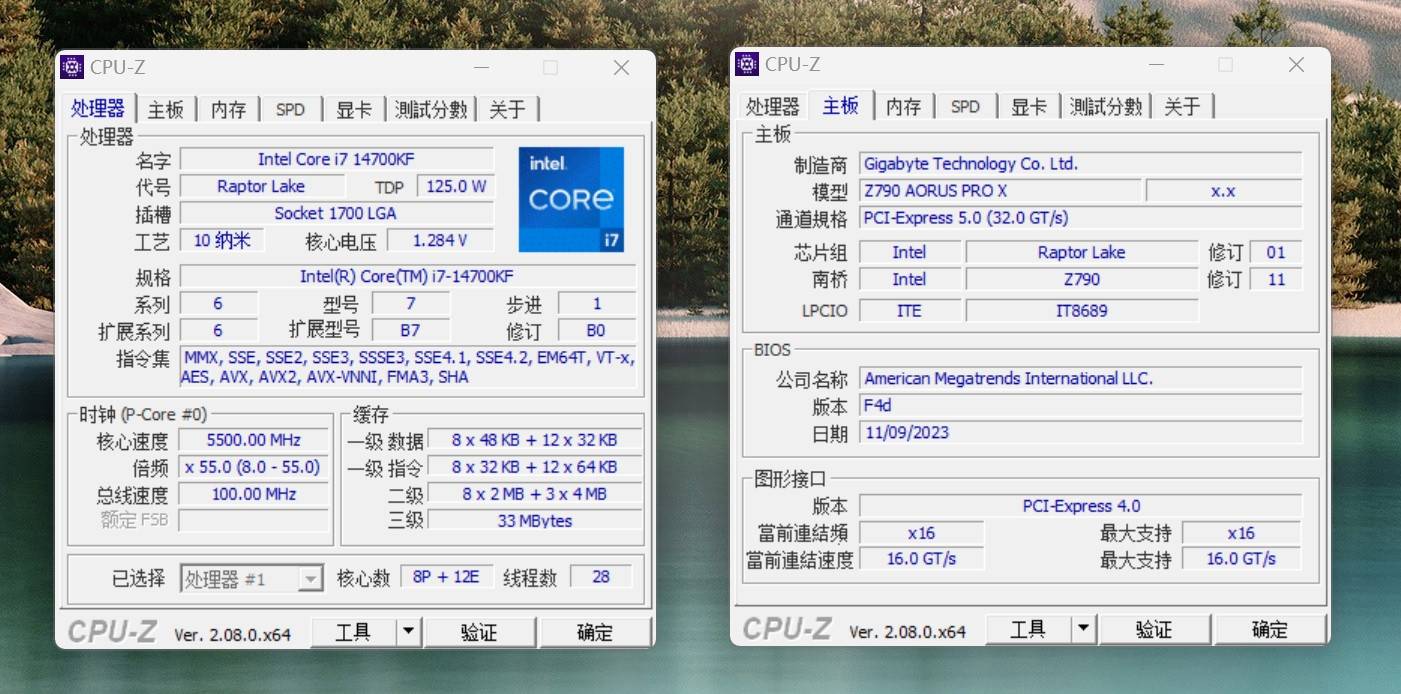The height and width of the screenshot is (694, 1401).
Task: Switch to the 内存 tab in left window
Action: click(x=228, y=109)
